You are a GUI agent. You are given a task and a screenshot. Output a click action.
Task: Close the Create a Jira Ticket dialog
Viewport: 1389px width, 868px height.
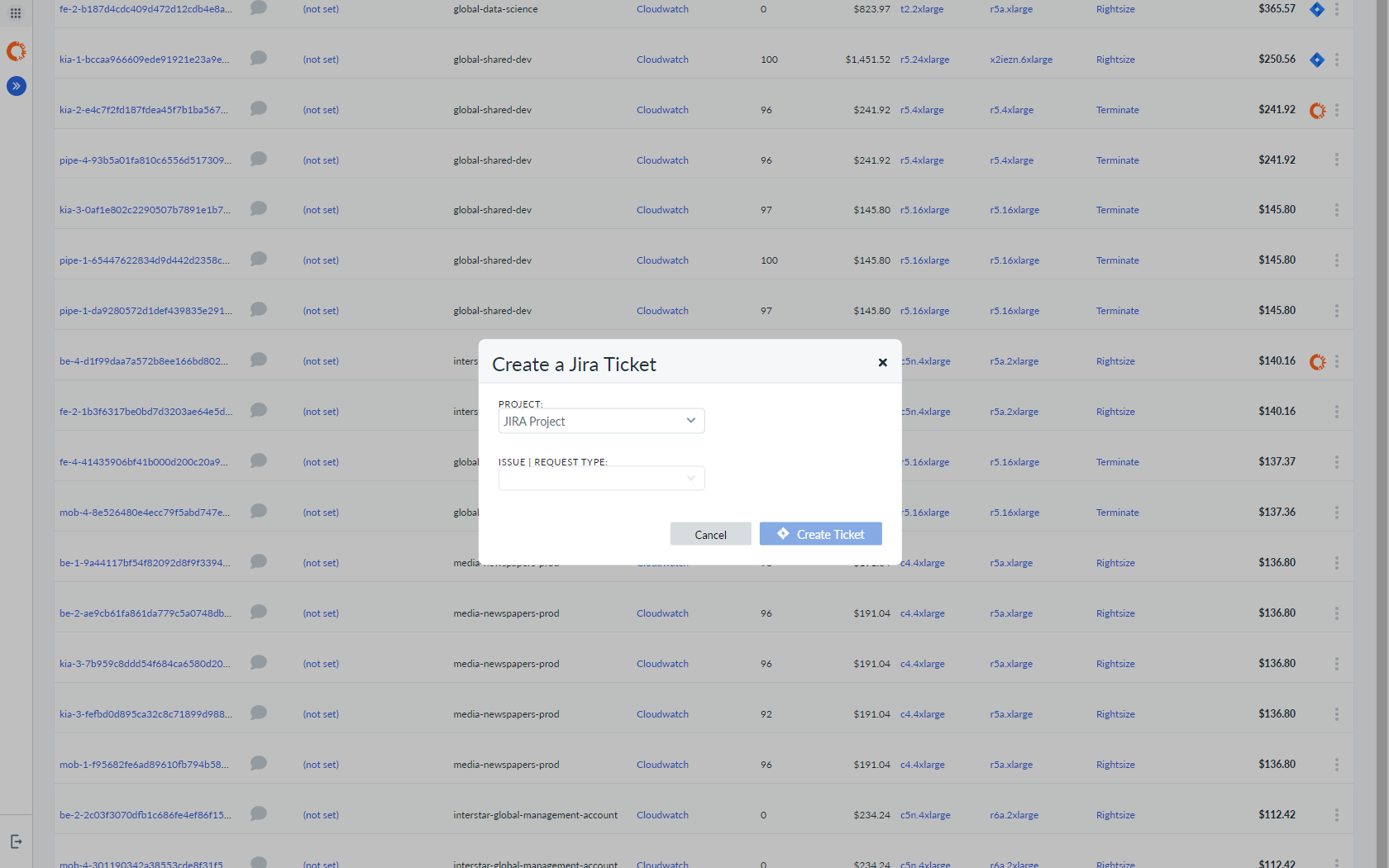(x=882, y=362)
